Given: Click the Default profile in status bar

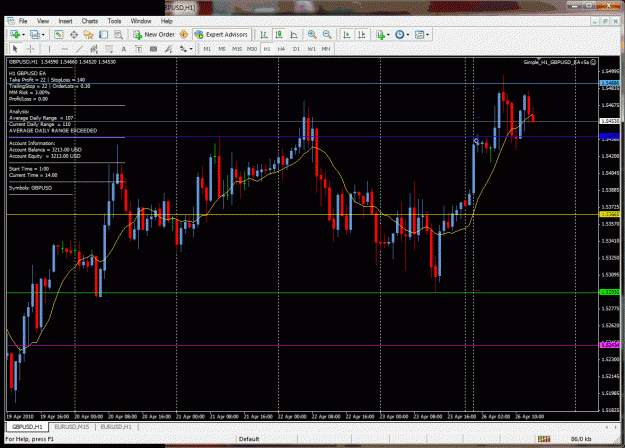Looking at the screenshot, I should 249,439.
